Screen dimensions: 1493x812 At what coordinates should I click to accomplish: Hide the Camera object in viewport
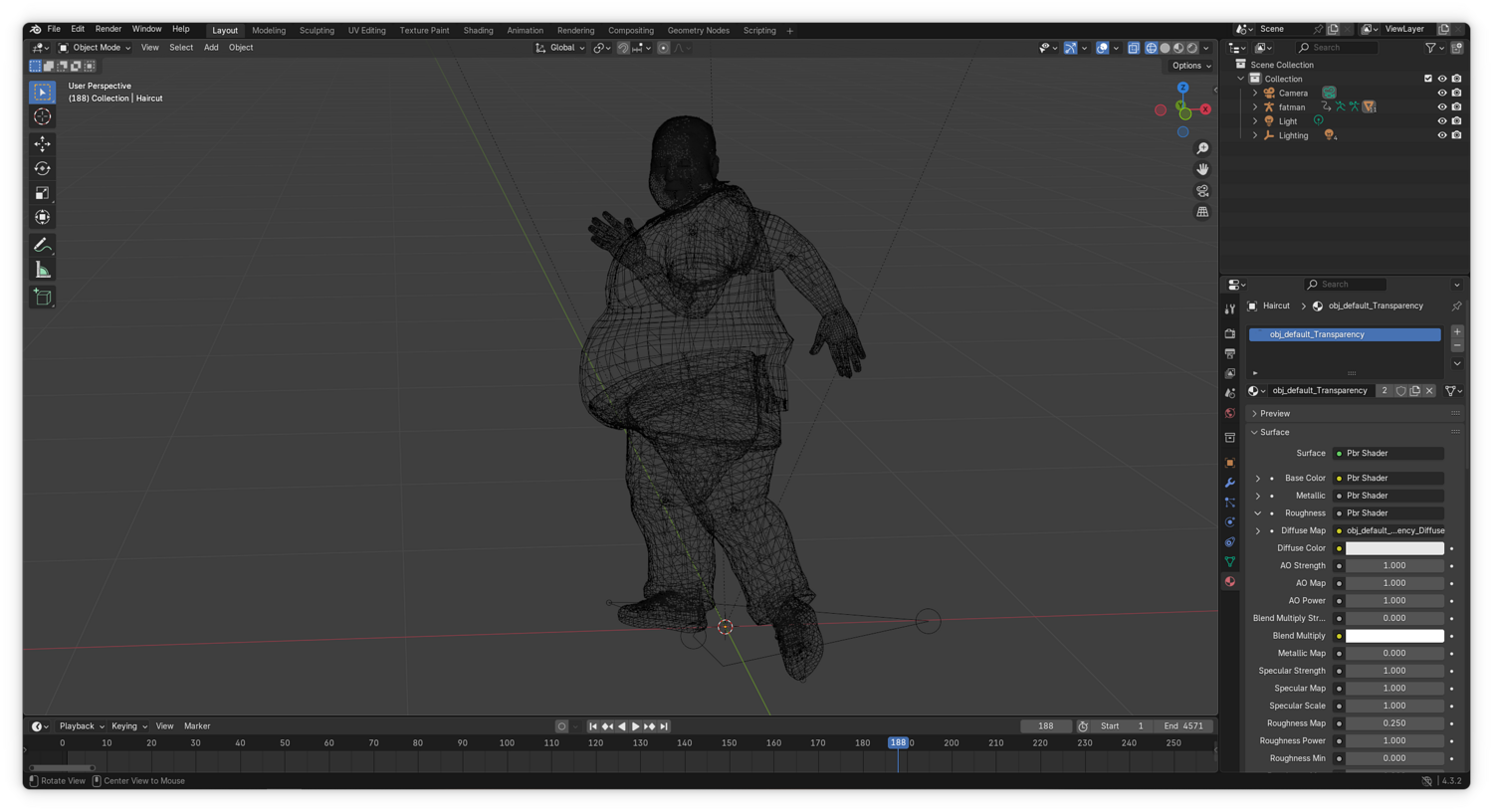click(x=1441, y=93)
